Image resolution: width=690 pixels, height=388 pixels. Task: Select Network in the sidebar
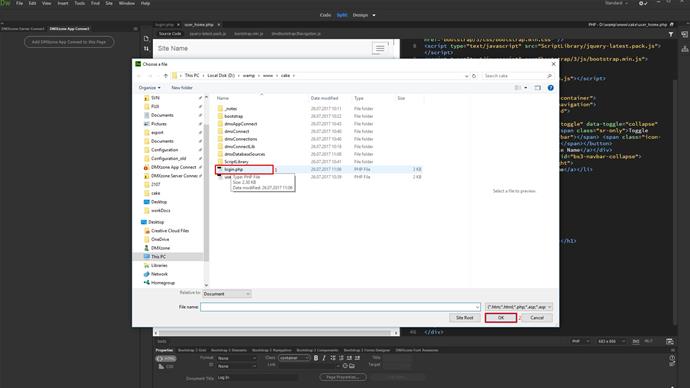159,274
